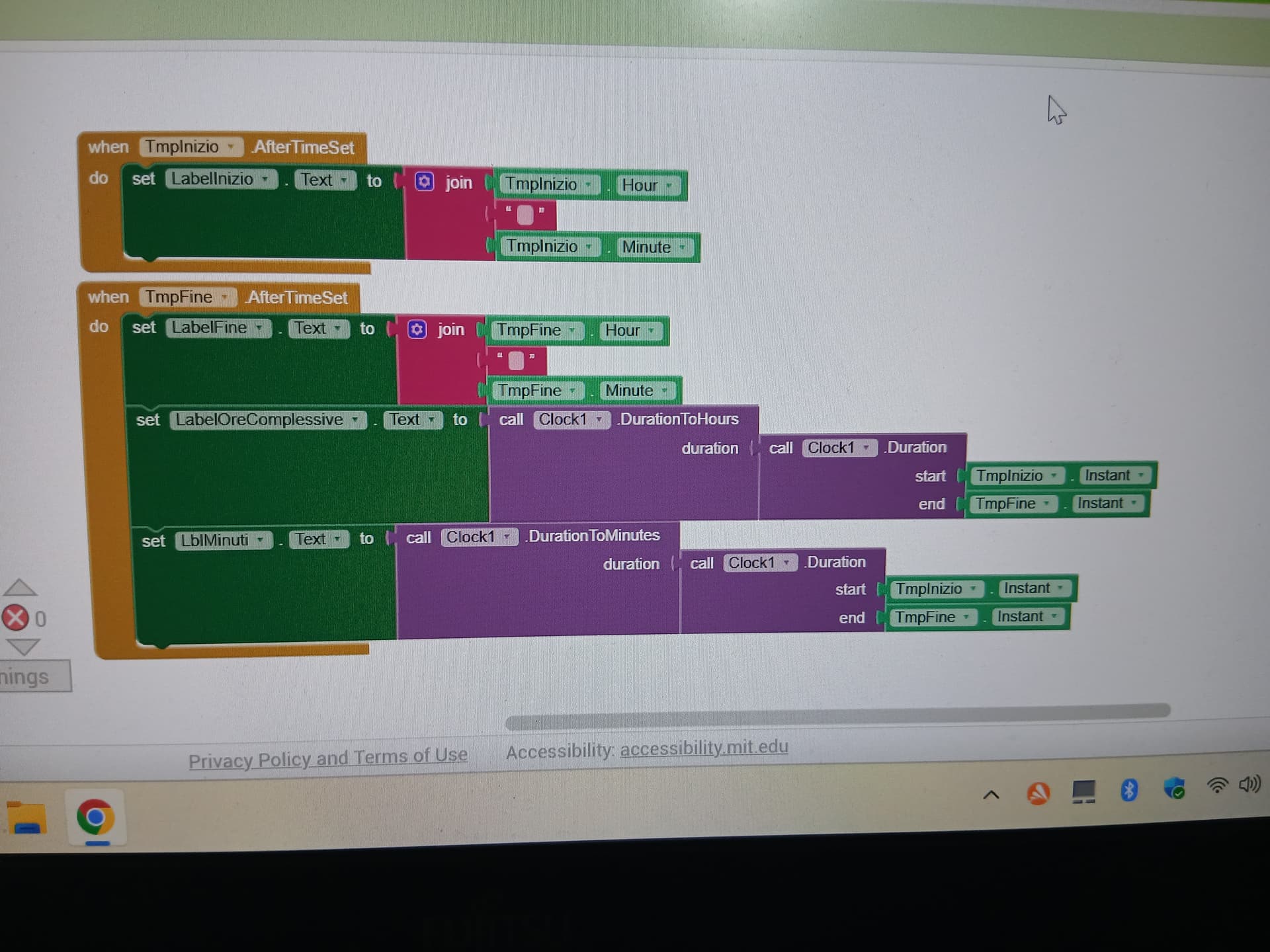This screenshot has width=1270, height=952.
Task: Open Chrome from the taskbar
Action: click(x=96, y=818)
